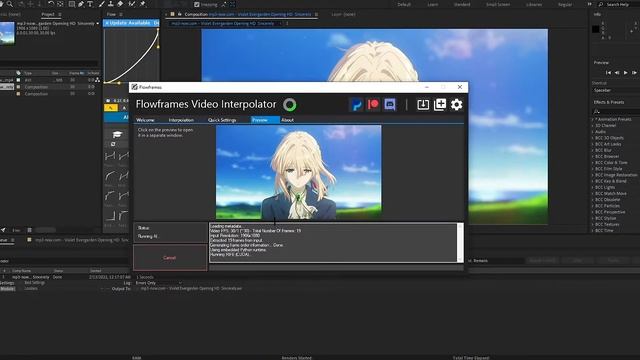Click the Flowframes log box scrollbar
640x360 pixels.
(460, 242)
